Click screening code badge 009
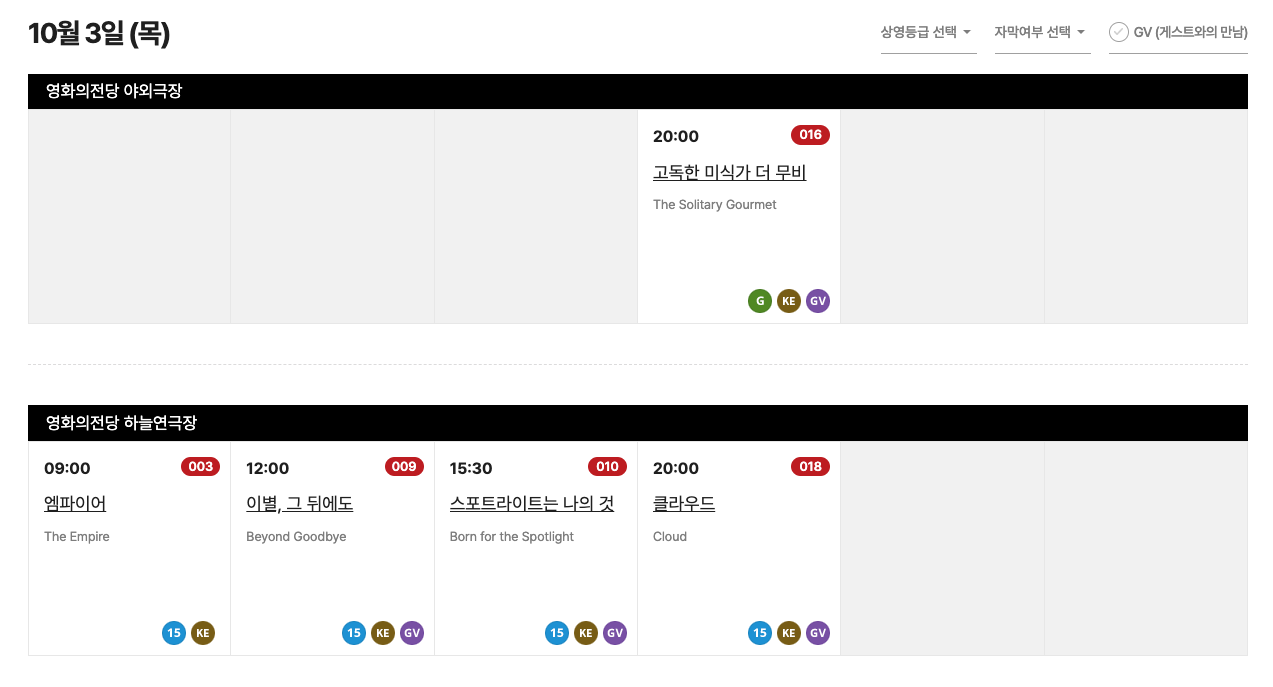 404,467
